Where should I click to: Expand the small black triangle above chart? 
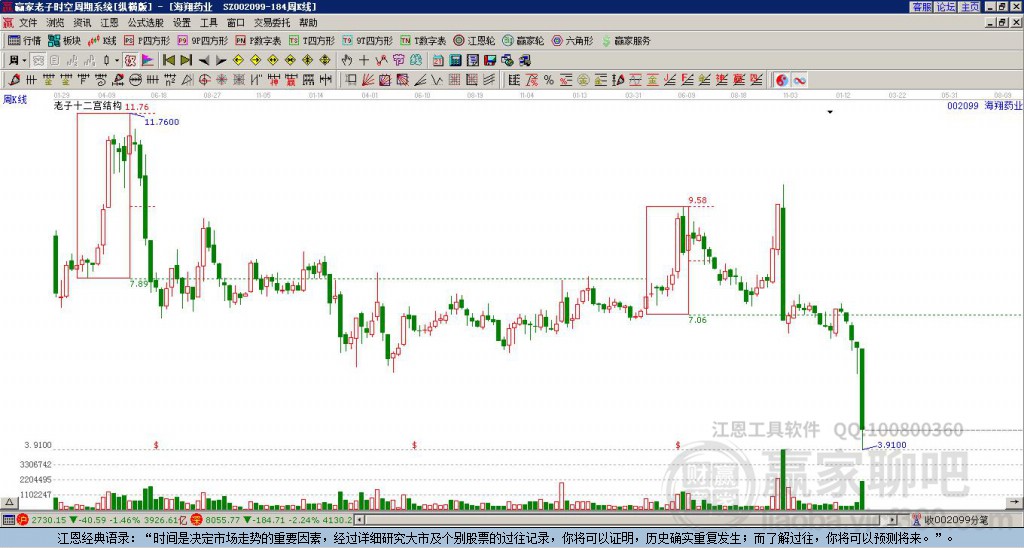pos(830,112)
